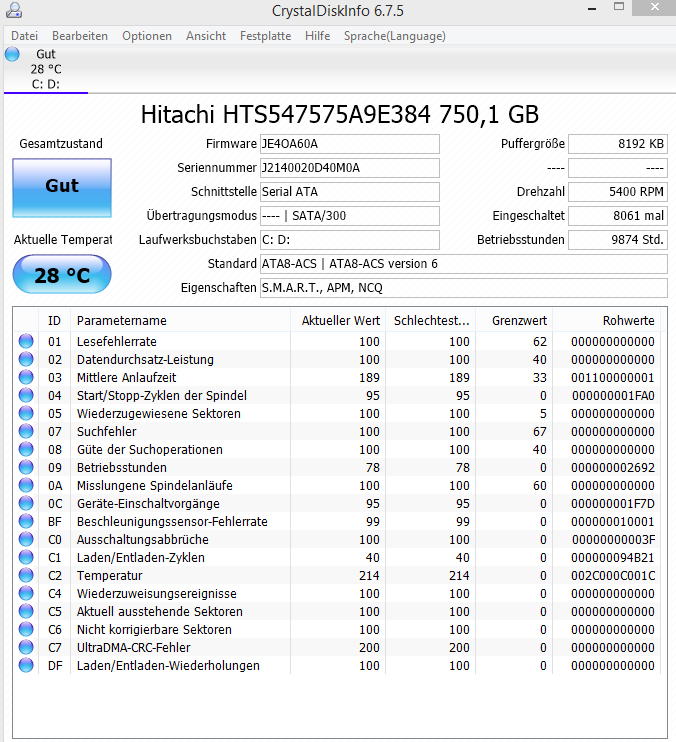Viewport: 676px width, 742px height.
Task: Click raw value 000000094B21
Action: (613, 557)
